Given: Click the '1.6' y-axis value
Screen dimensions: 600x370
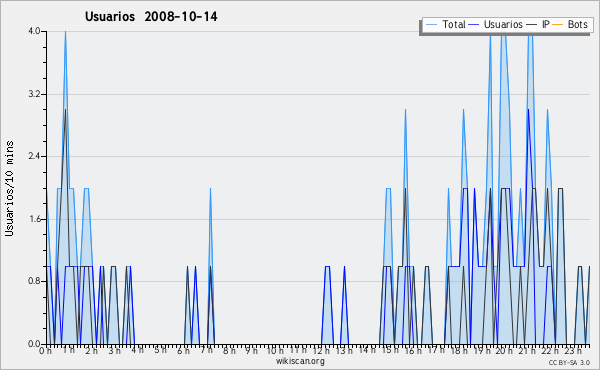Looking at the screenshot, I should [34, 219].
